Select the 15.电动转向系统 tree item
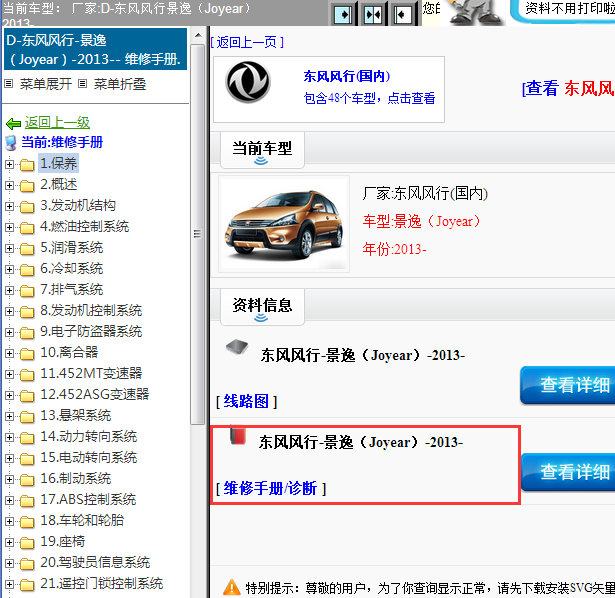 point(88,458)
